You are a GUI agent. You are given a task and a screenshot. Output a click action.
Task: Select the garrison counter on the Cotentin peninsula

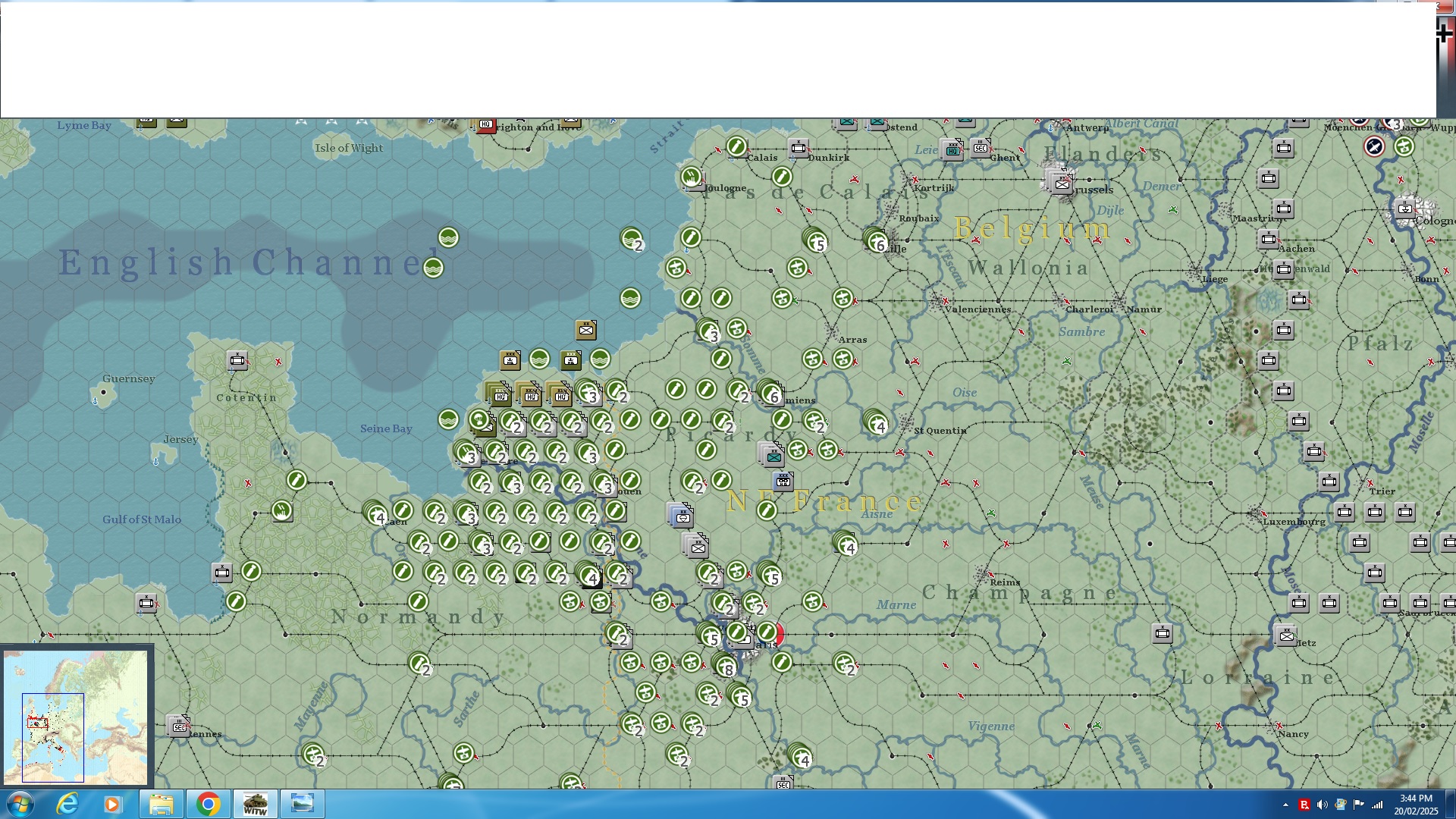237,360
